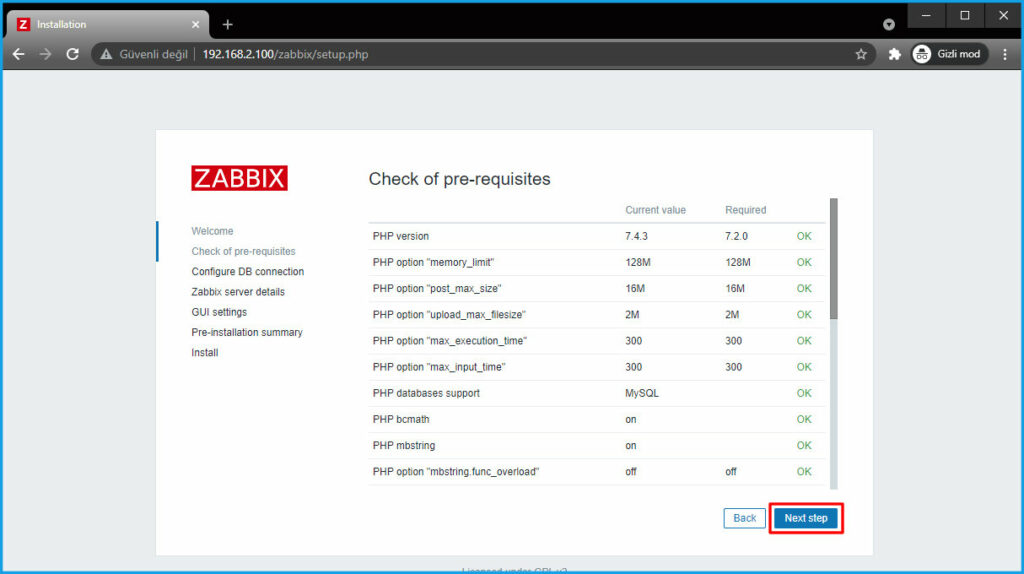Viewport: 1024px width, 574px height.
Task: Click PHP option "memory_limit" row label
Action: click(433, 263)
